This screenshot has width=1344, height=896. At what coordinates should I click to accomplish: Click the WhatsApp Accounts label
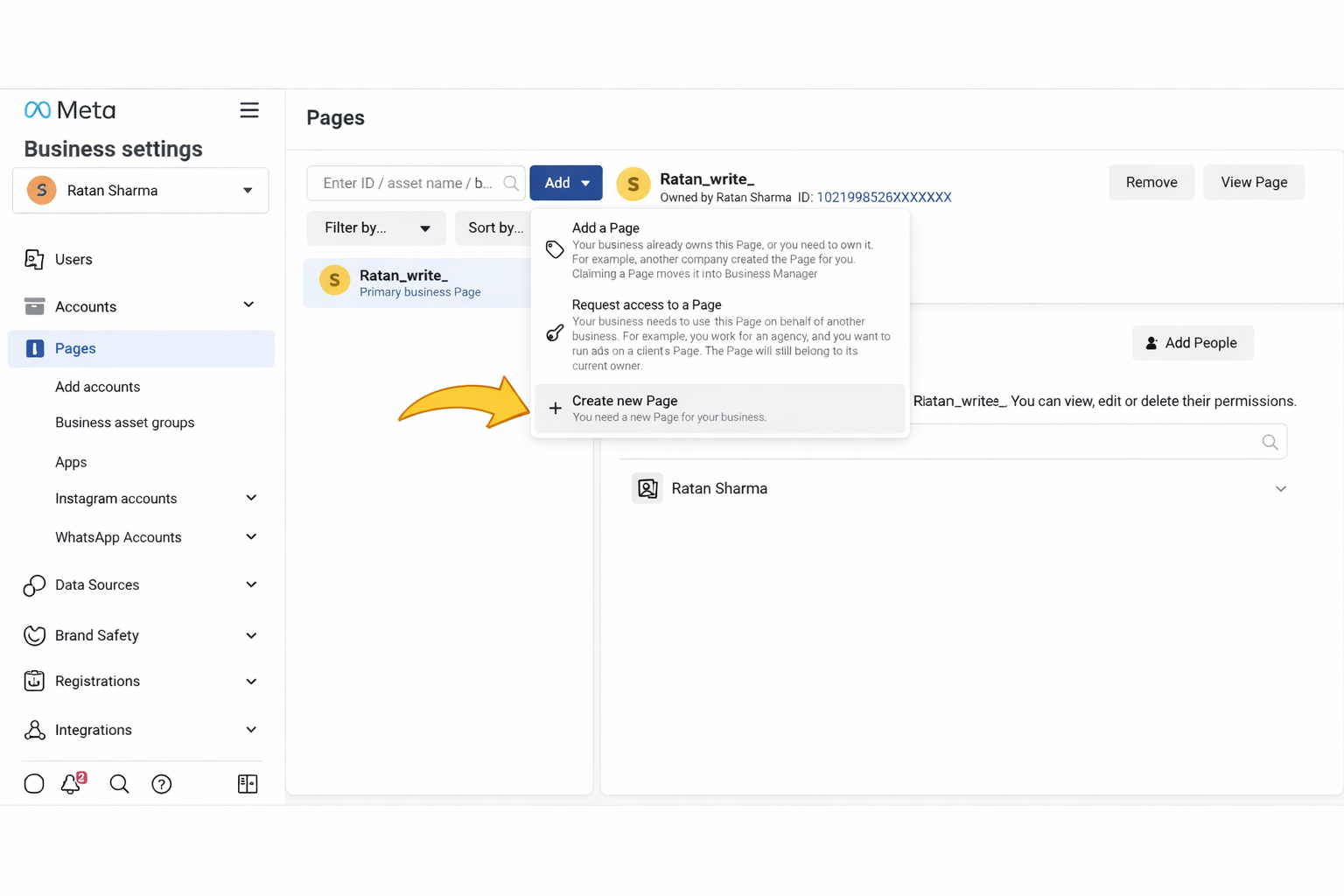[118, 537]
